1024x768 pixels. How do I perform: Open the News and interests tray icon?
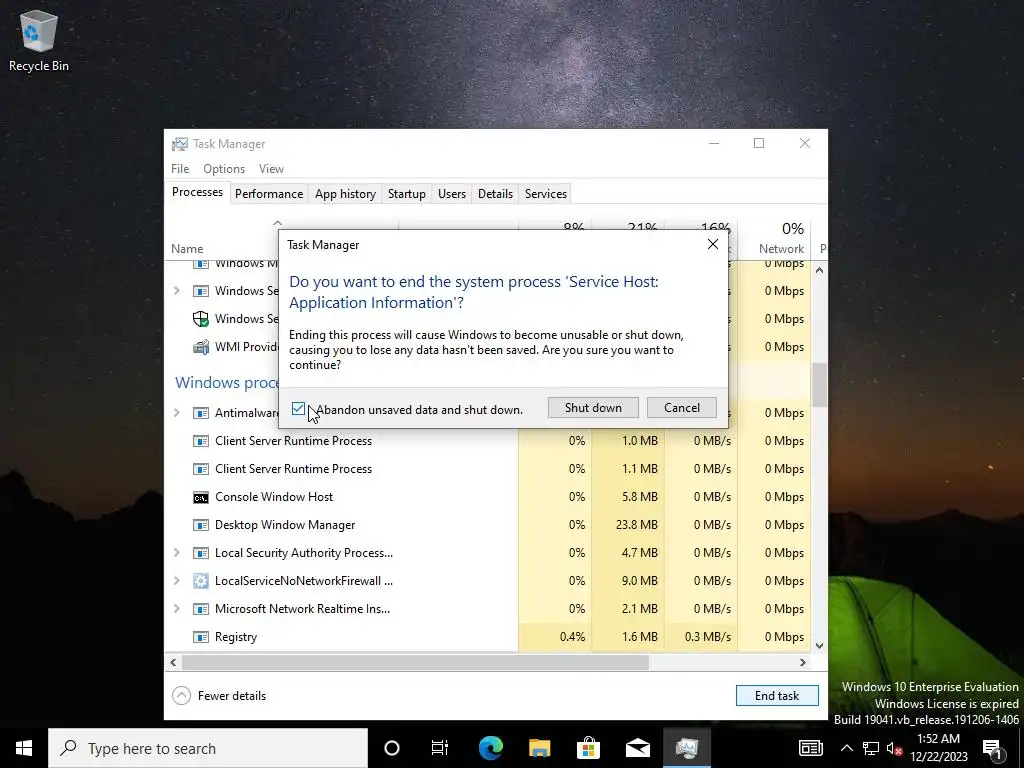pyautogui.click(x=810, y=748)
